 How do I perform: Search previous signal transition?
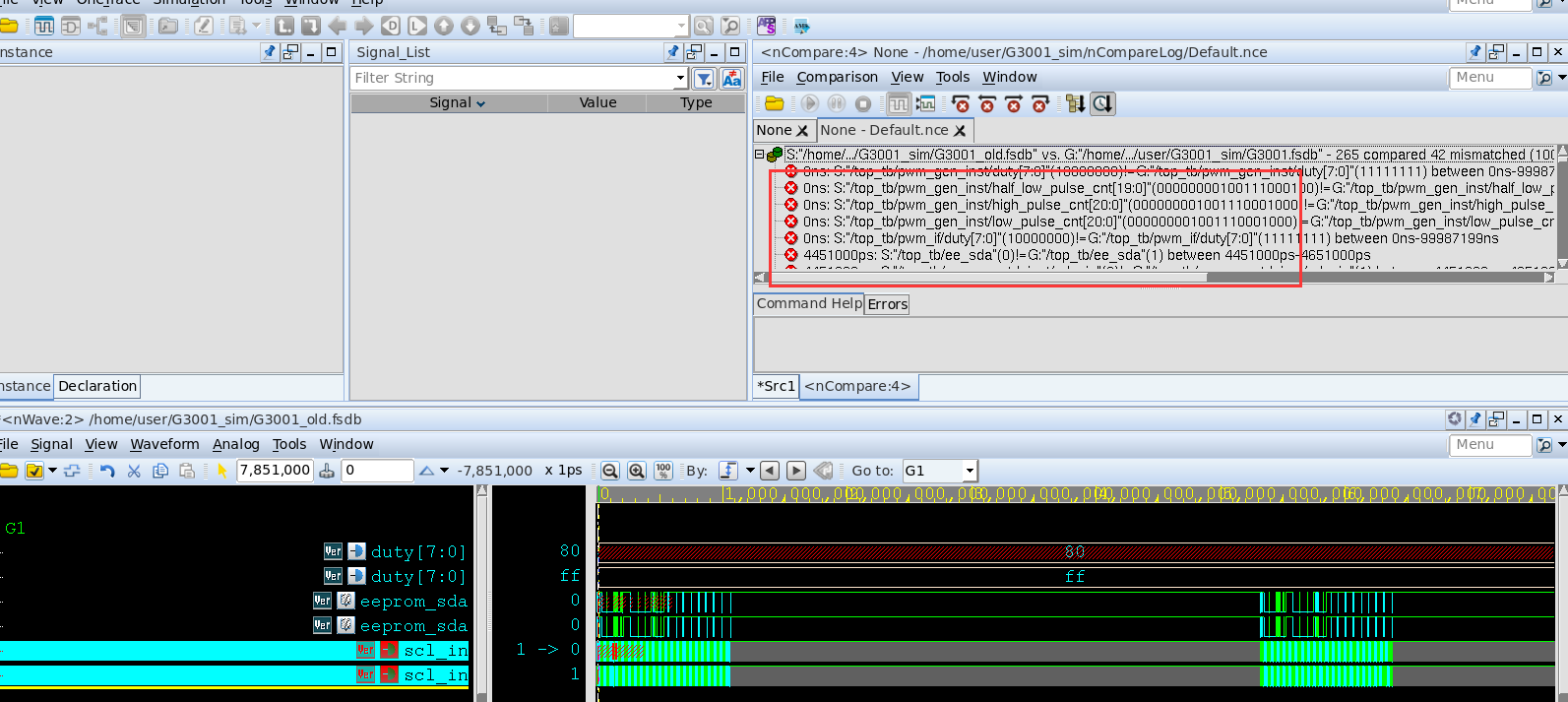coord(770,471)
